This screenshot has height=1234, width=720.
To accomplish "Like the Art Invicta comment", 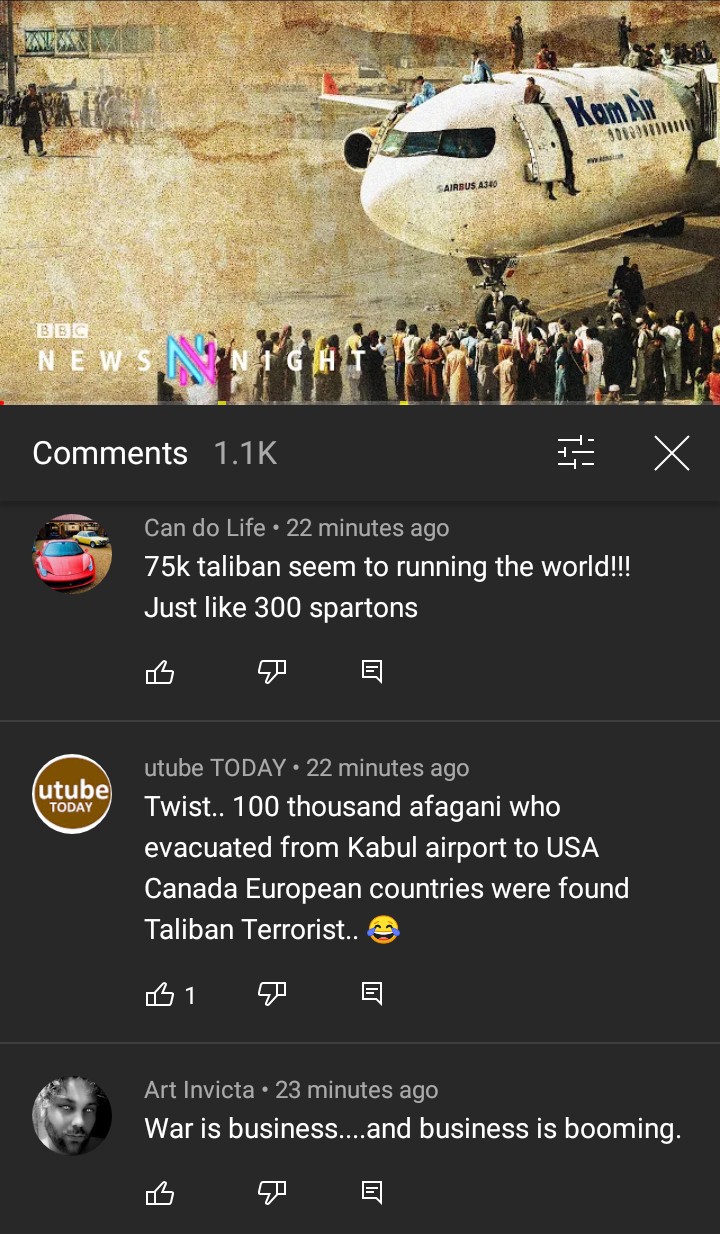I will click(160, 1193).
